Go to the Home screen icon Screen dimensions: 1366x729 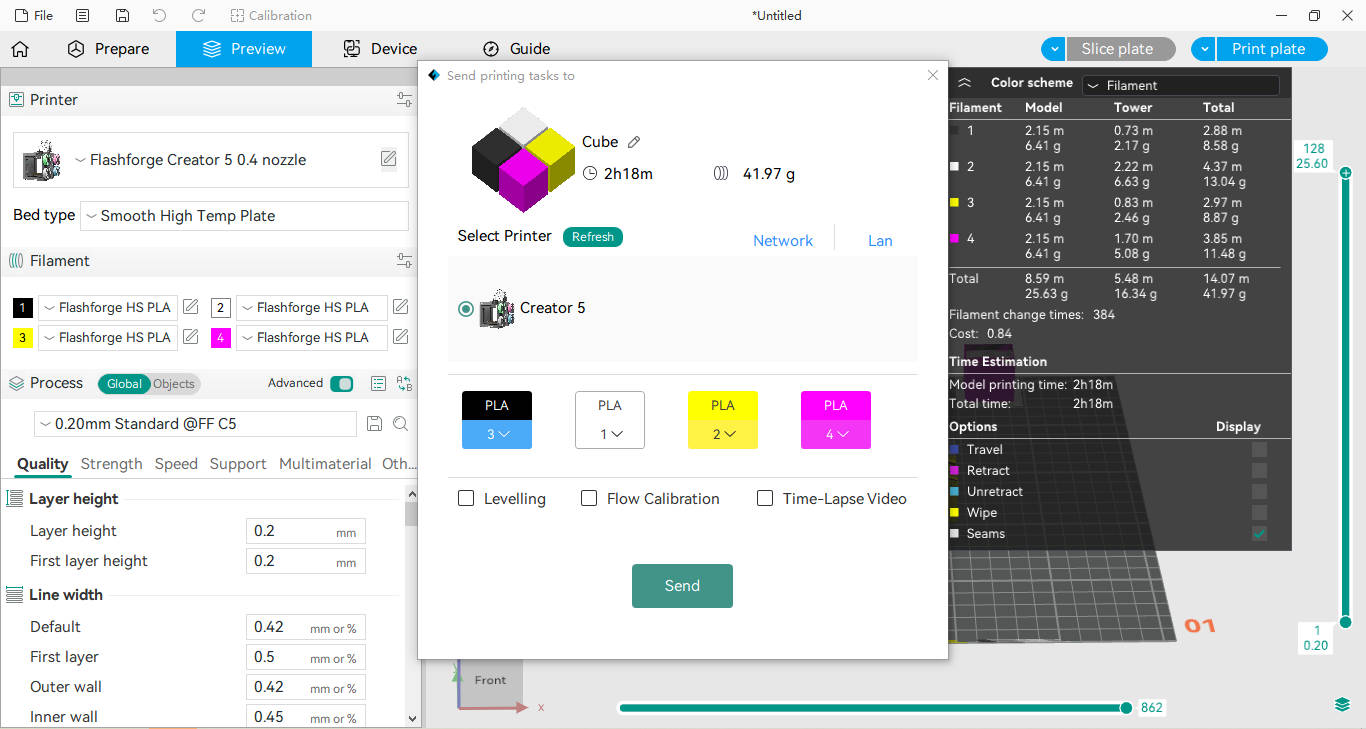(x=20, y=49)
